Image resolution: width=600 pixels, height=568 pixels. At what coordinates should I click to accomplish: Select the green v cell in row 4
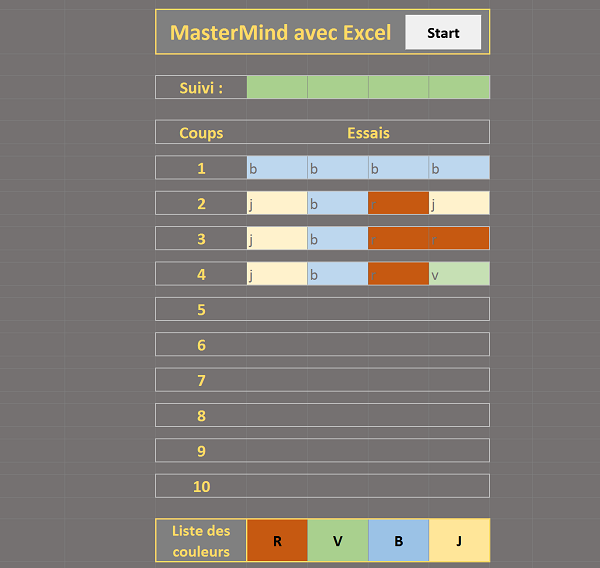[x=459, y=274]
